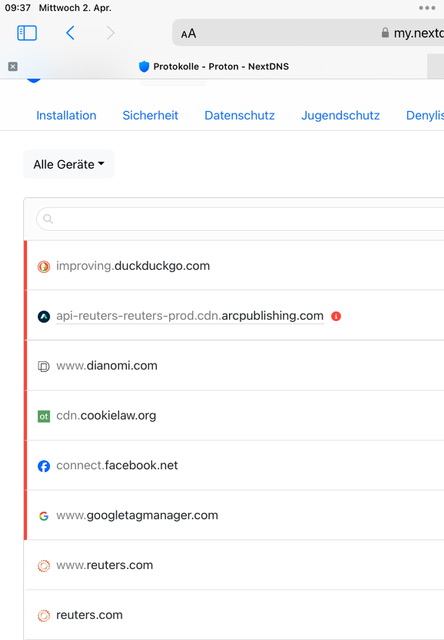Tap the dianomi favicon

tap(44, 366)
